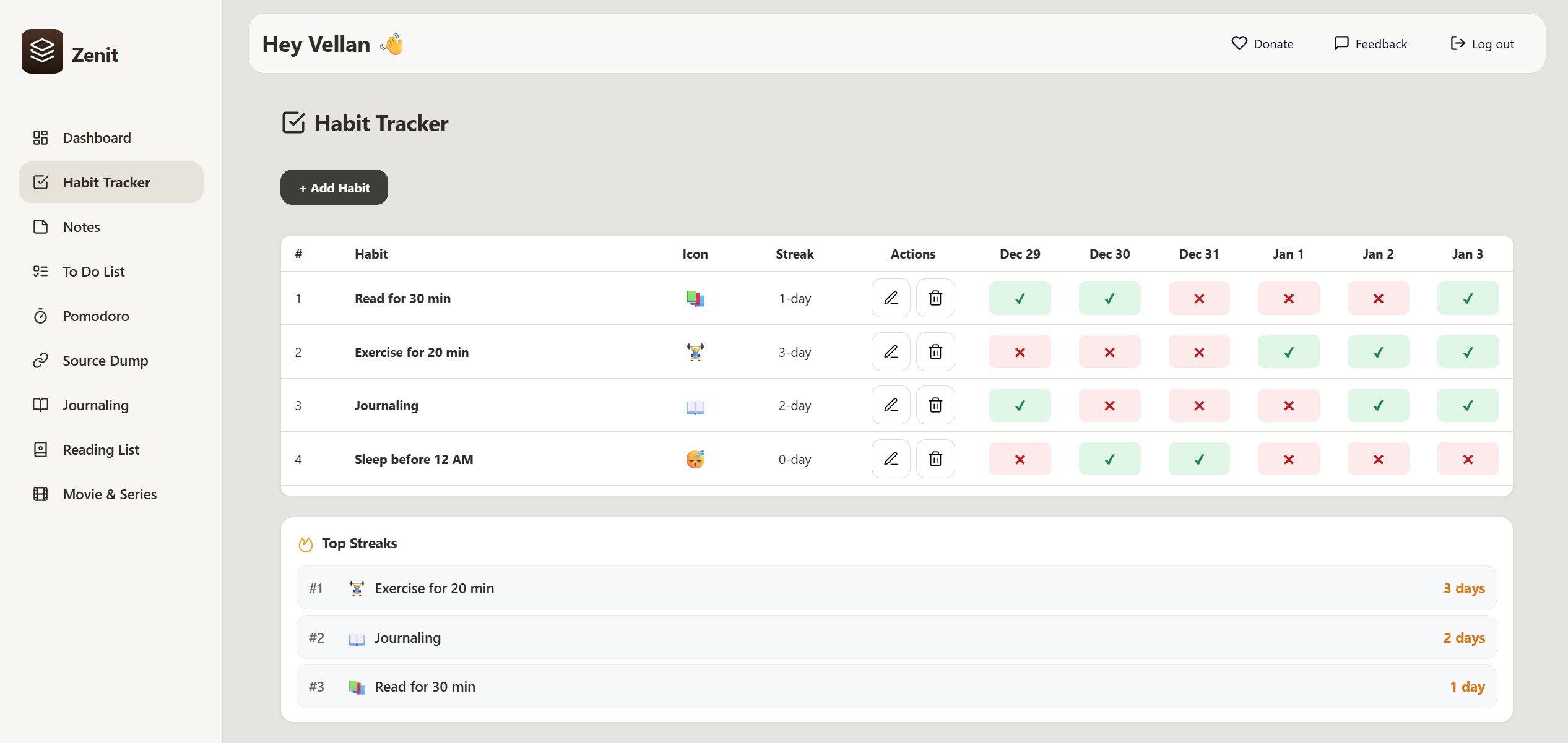
Task: Go to Reading List in sidebar
Action: [x=101, y=450]
